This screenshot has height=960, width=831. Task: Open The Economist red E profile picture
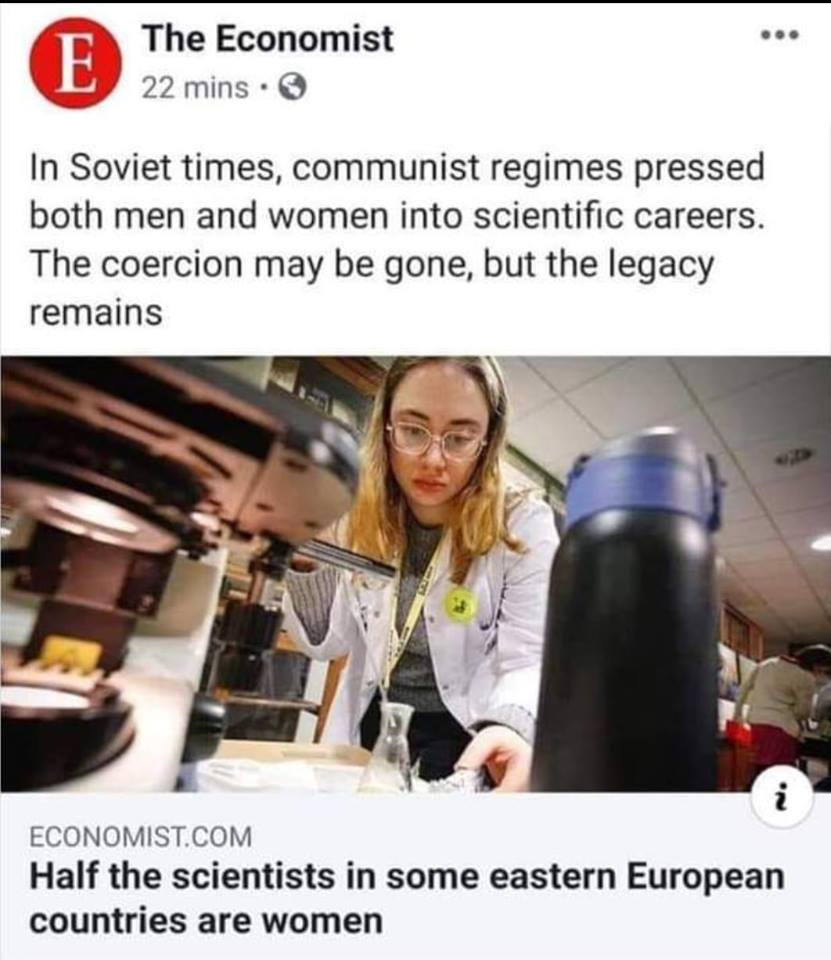click(x=75, y=63)
